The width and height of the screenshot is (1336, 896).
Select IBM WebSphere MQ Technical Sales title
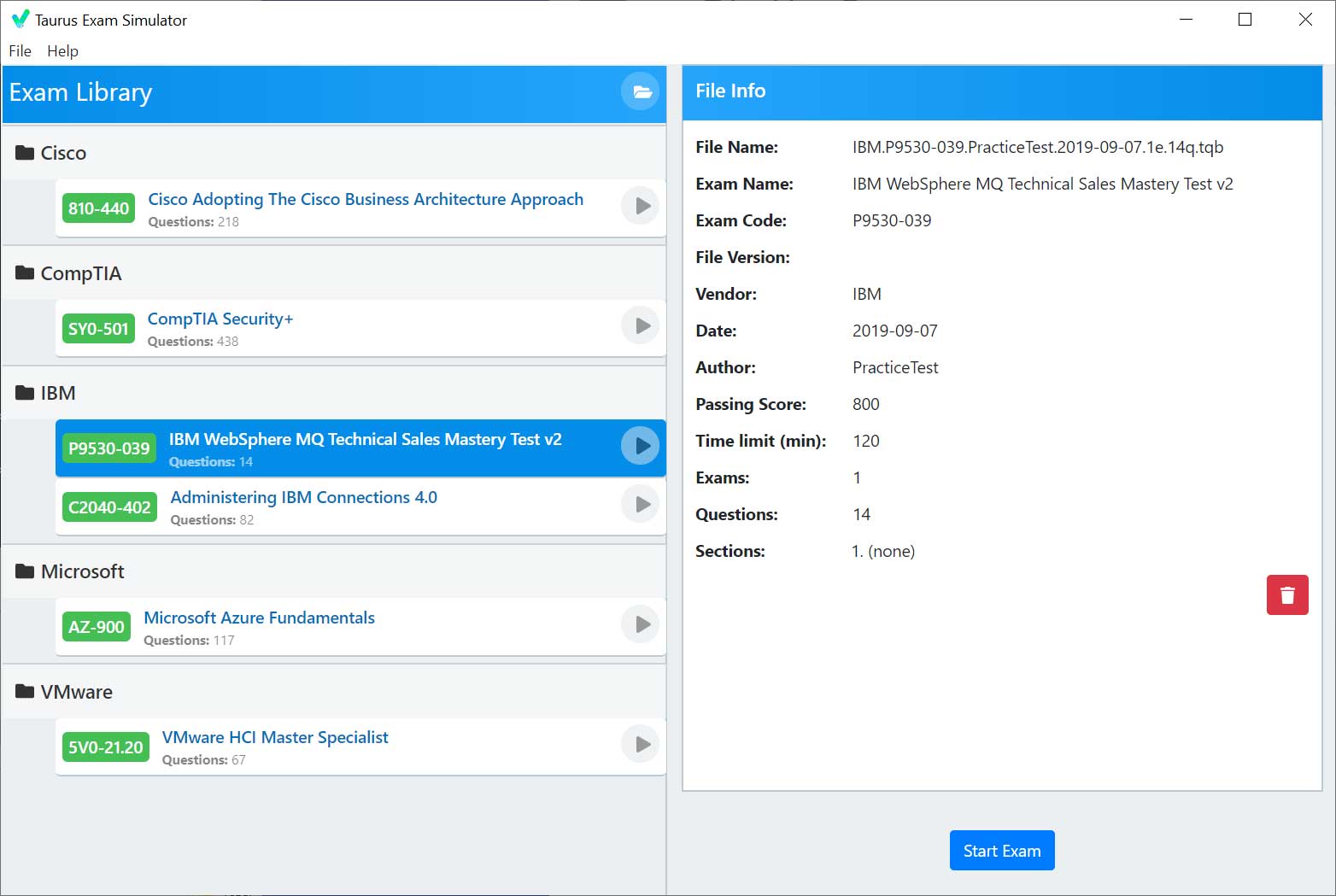pyautogui.click(x=366, y=439)
